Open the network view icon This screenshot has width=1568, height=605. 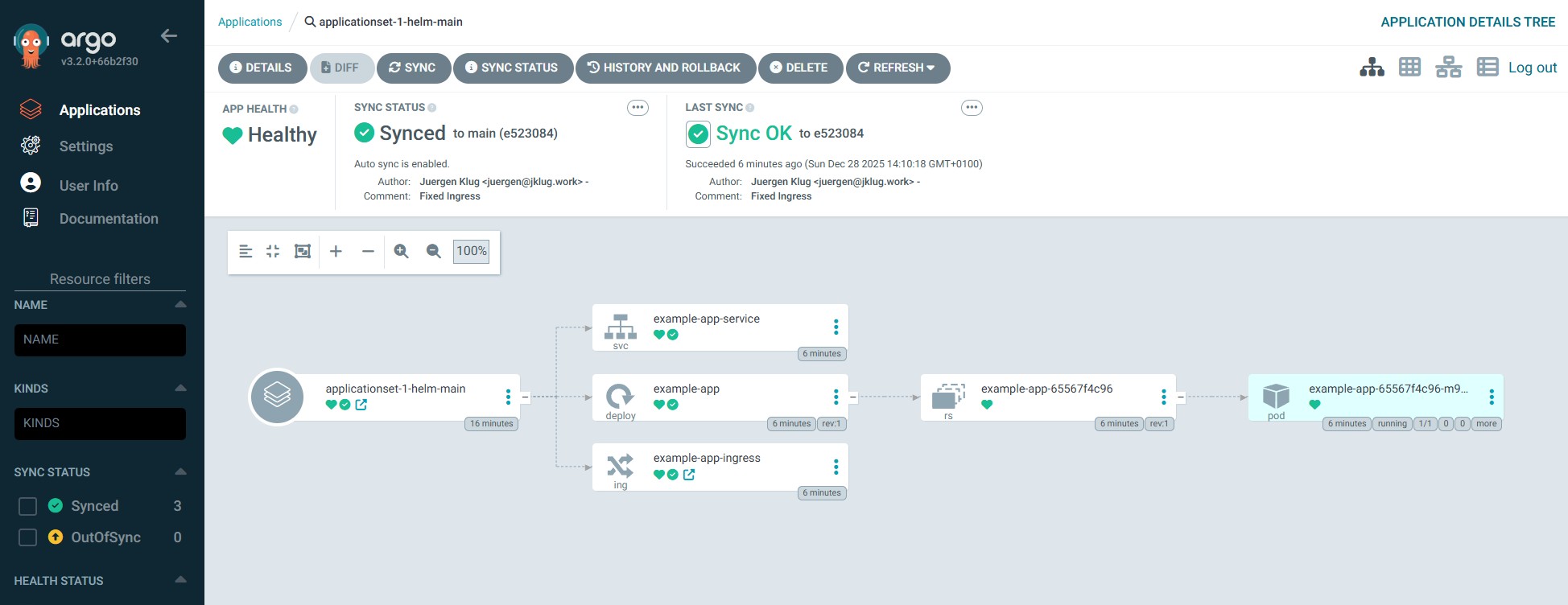(1448, 68)
